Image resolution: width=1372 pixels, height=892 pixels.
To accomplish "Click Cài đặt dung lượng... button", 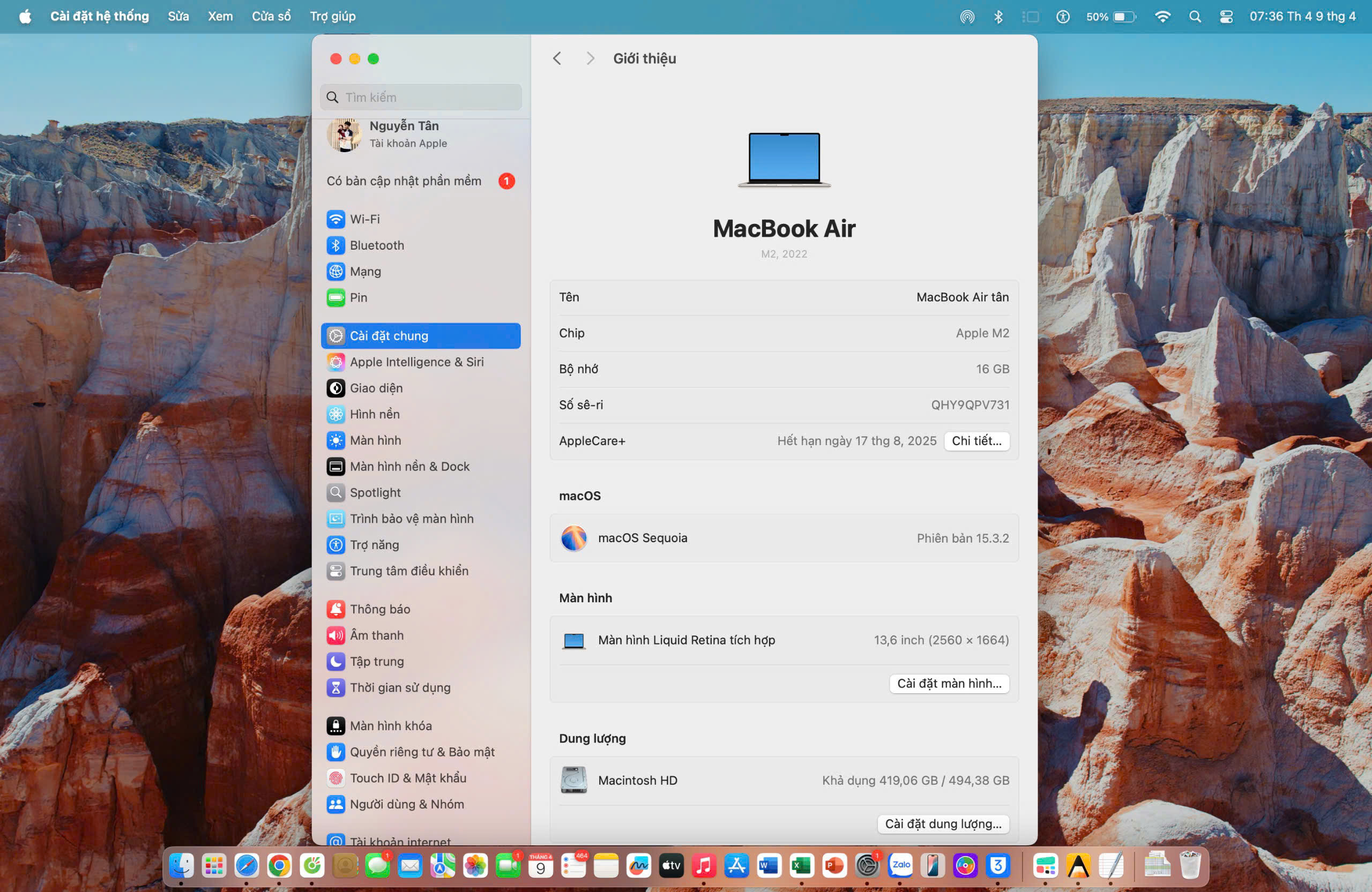I will (x=943, y=824).
